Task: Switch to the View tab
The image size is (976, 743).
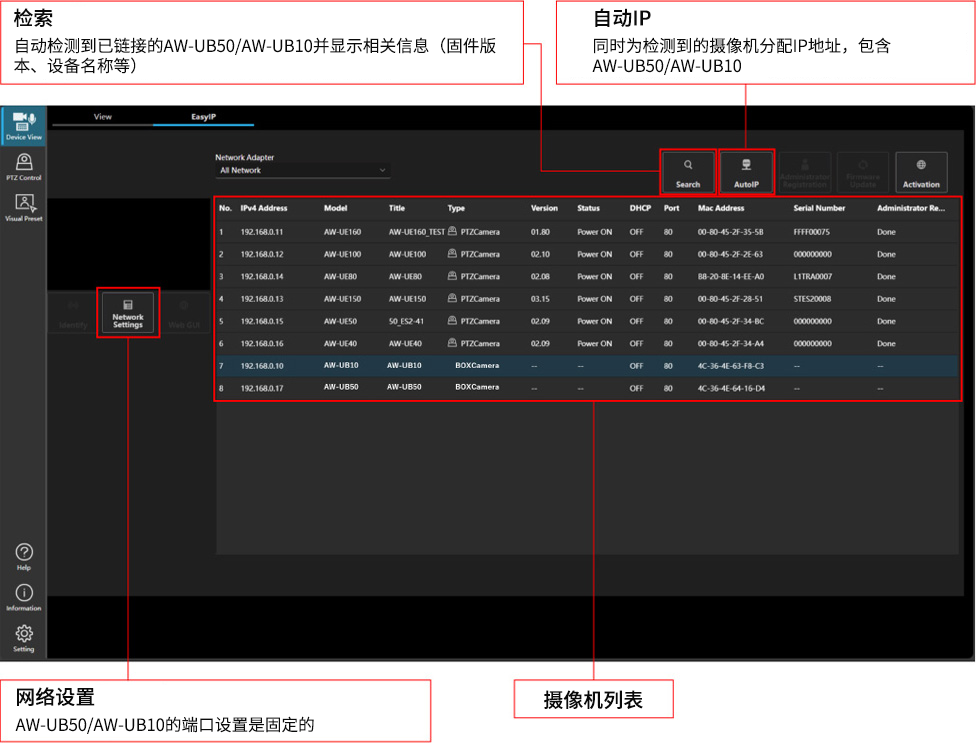Action: pos(103,117)
